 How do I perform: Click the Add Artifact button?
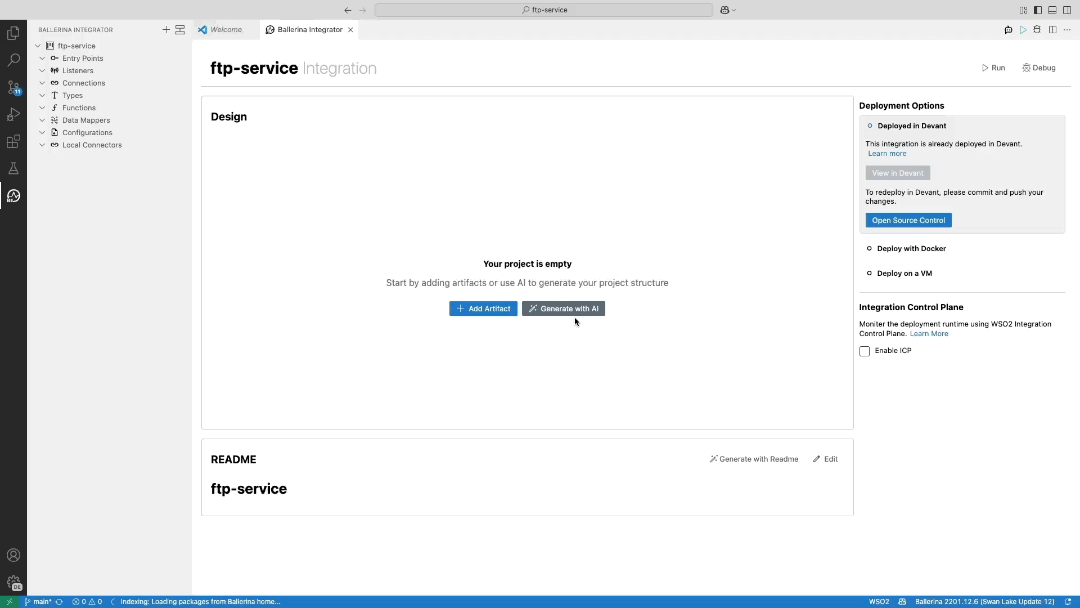pos(483,308)
